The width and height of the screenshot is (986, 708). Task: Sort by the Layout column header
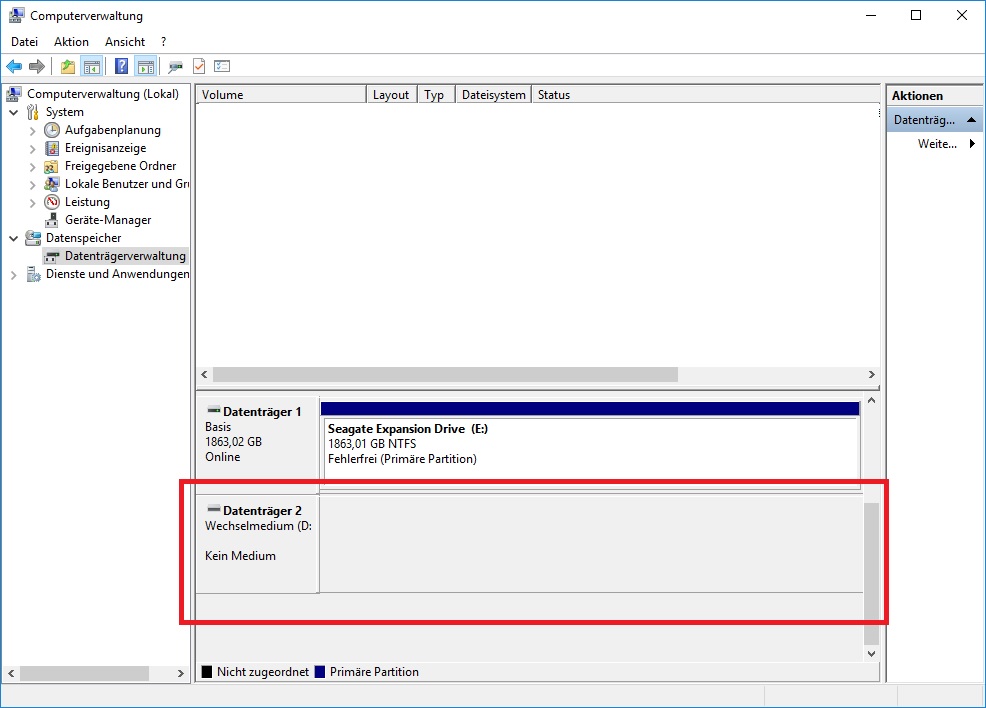pyautogui.click(x=392, y=94)
